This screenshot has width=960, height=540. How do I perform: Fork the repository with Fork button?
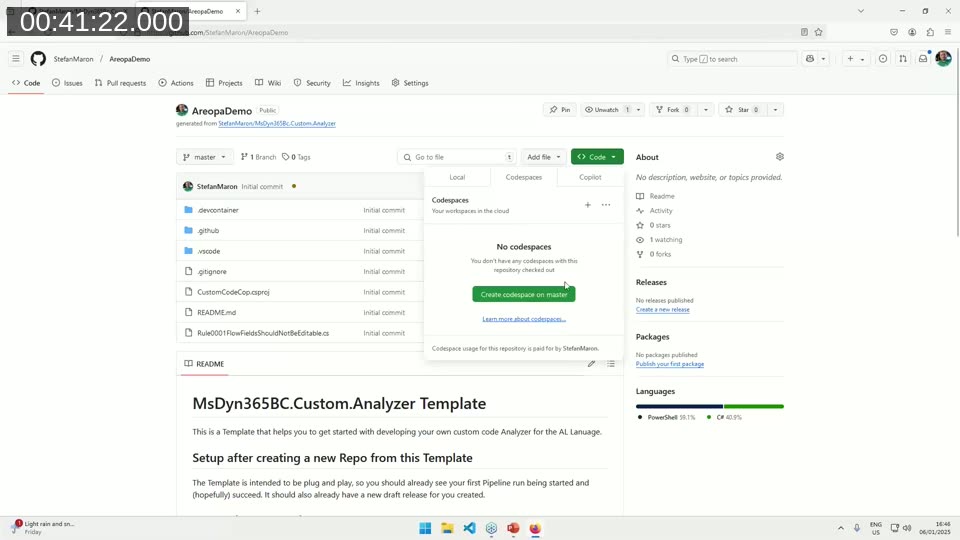click(673, 110)
